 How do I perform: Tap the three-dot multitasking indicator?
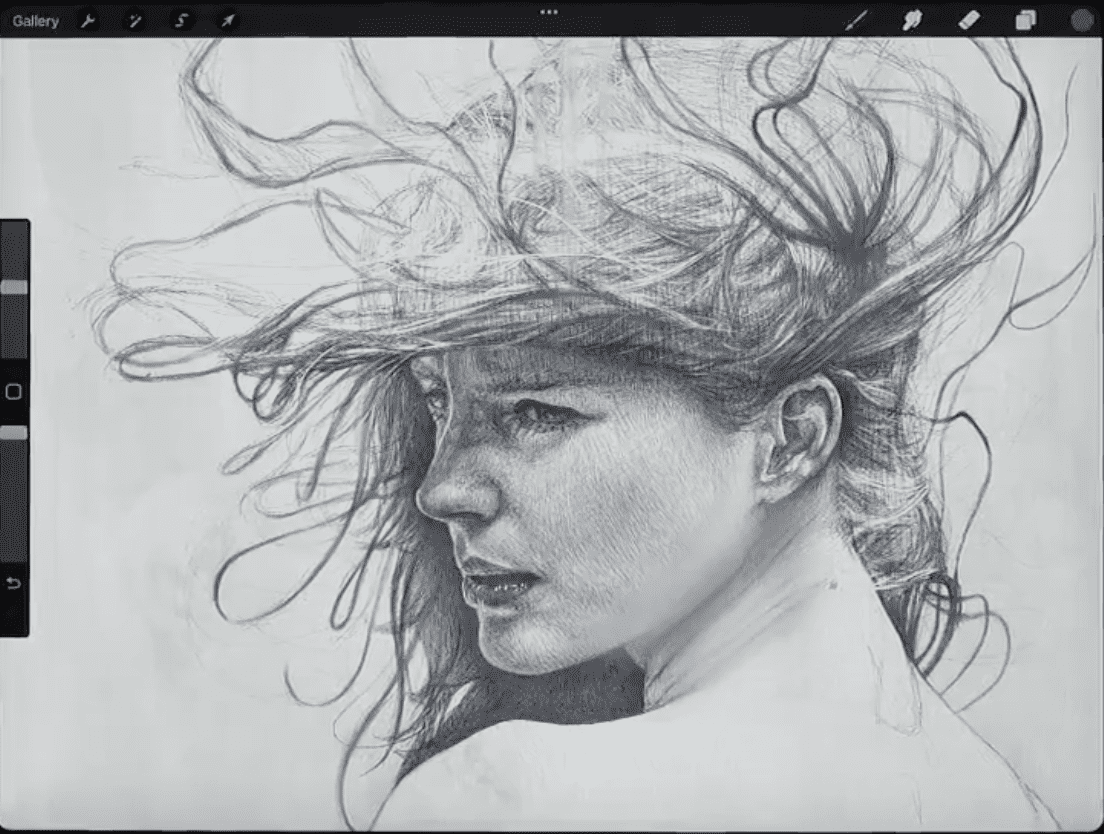pos(548,12)
